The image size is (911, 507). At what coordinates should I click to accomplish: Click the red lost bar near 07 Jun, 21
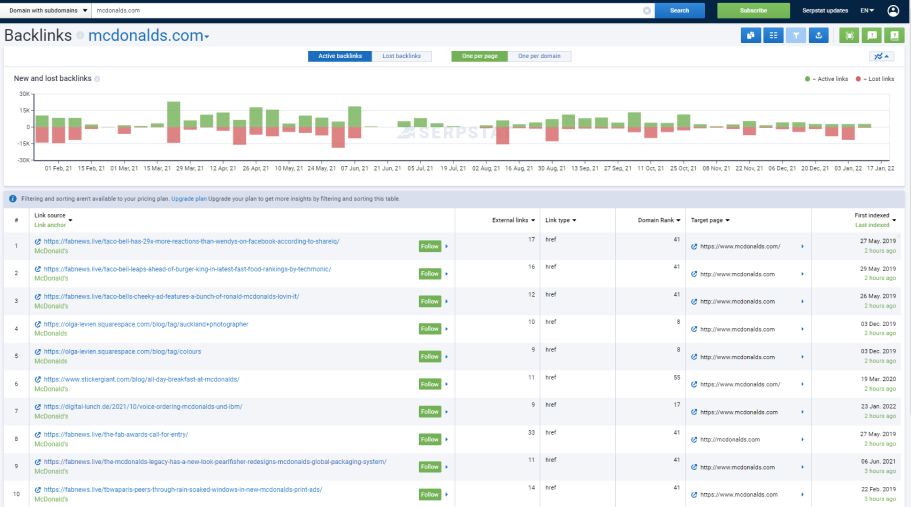(x=354, y=132)
